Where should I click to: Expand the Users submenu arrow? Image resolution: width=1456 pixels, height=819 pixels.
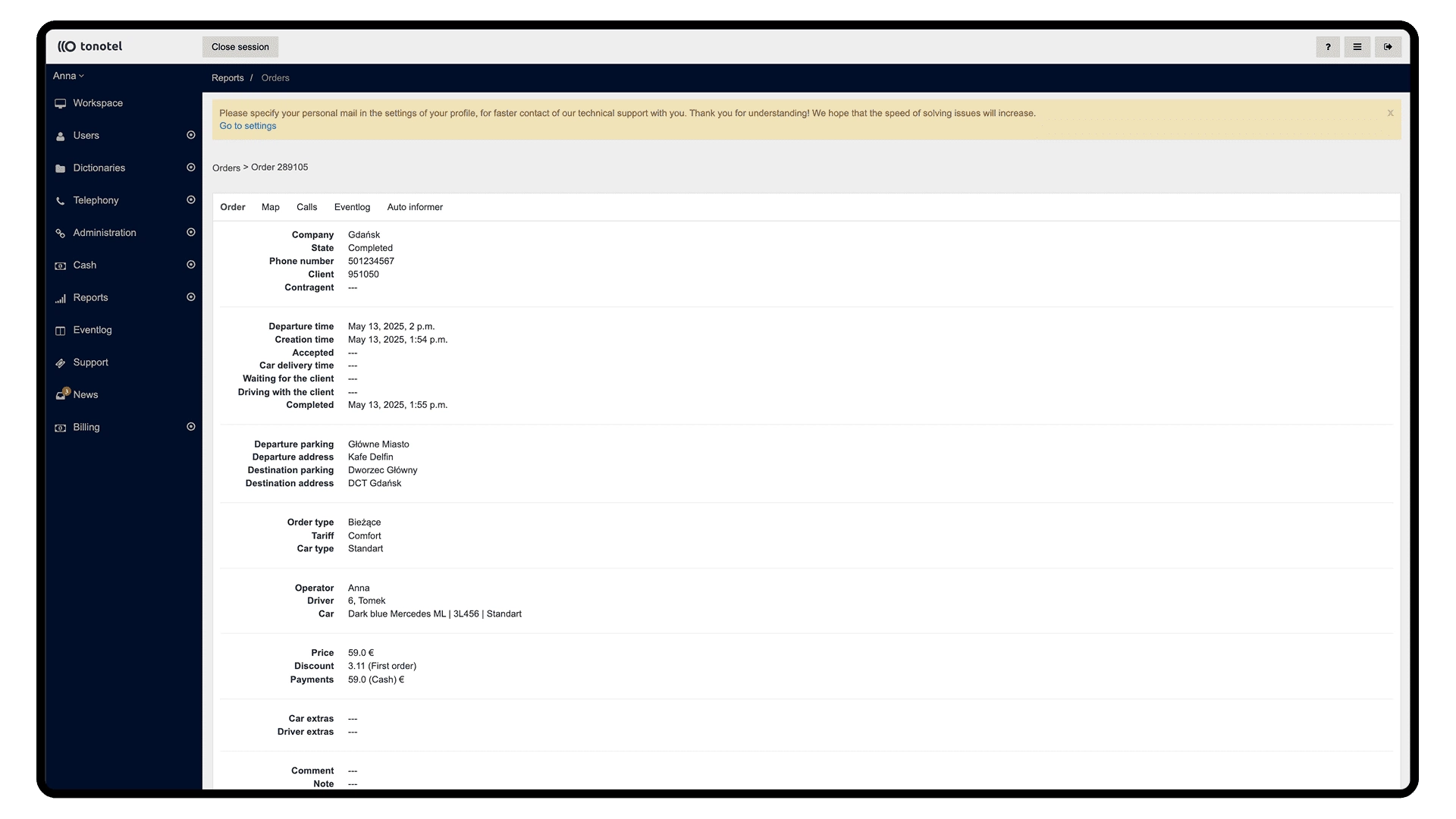(191, 135)
